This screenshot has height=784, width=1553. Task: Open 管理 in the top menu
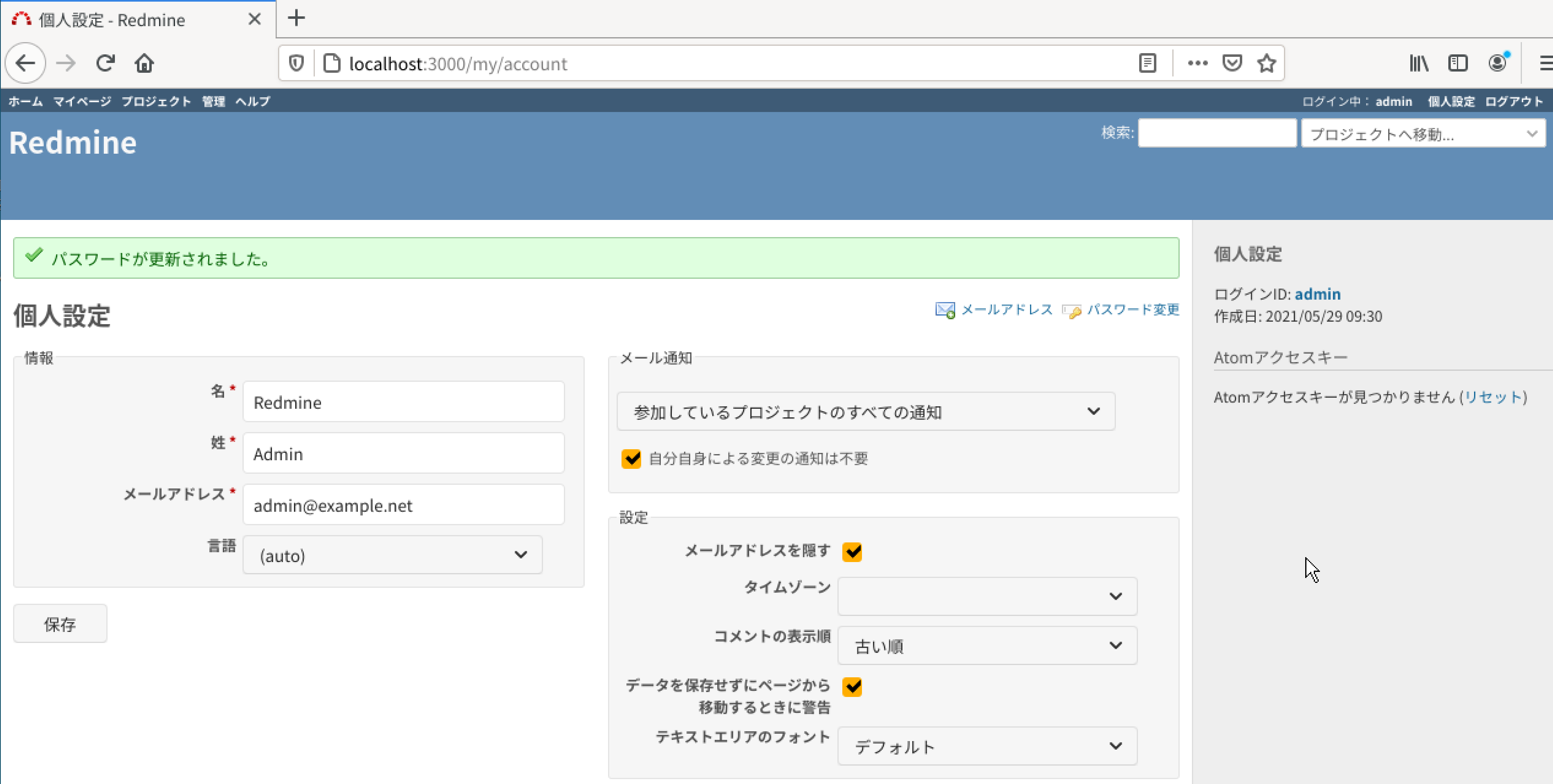(x=213, y=101)
